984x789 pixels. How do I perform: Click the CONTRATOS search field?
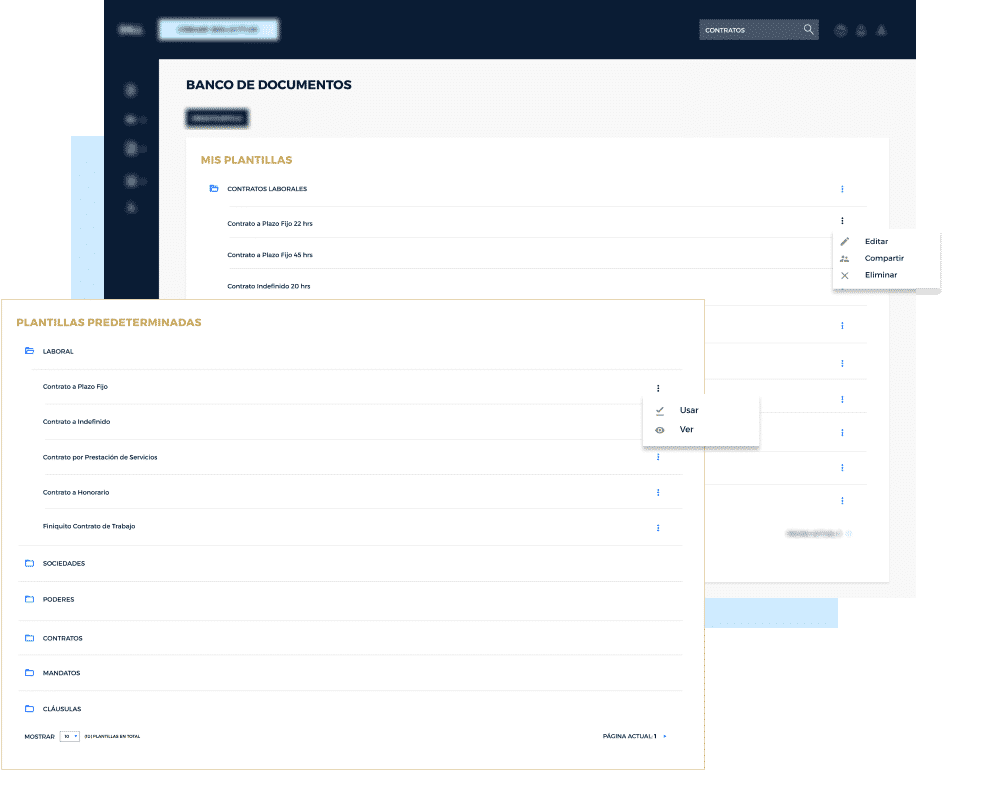coord(759,30)
